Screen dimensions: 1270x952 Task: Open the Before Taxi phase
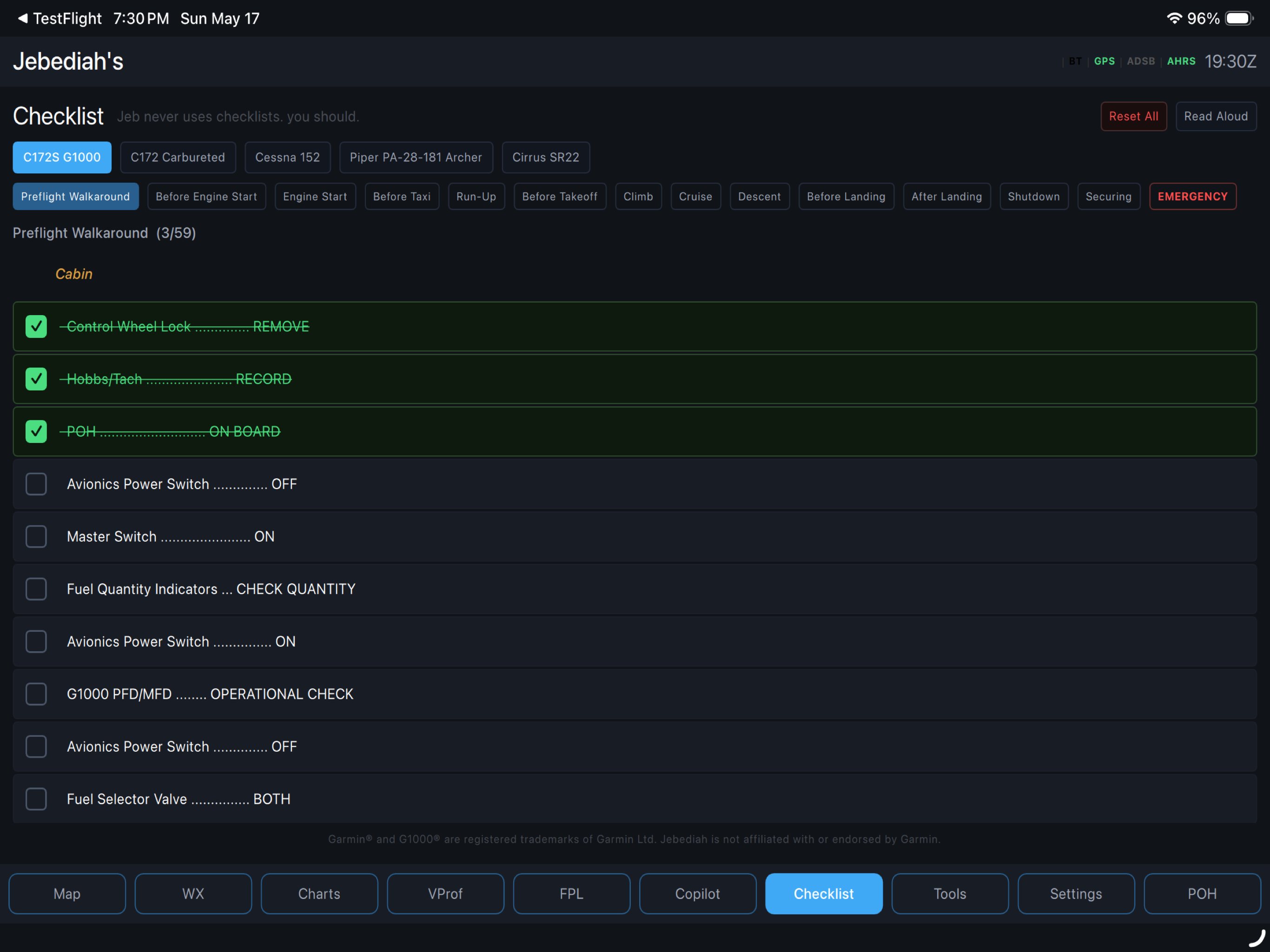(402, 196)
